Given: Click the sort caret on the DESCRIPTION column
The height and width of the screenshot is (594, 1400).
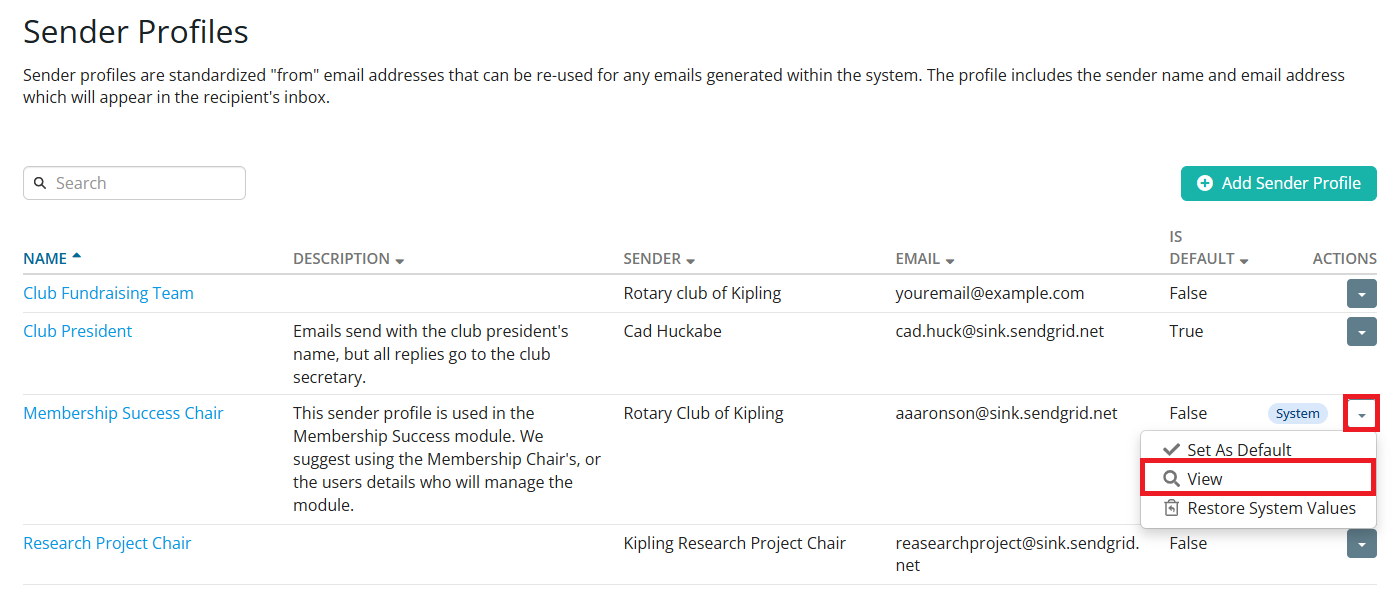Looking at the screenshot, I should [400, 259].
